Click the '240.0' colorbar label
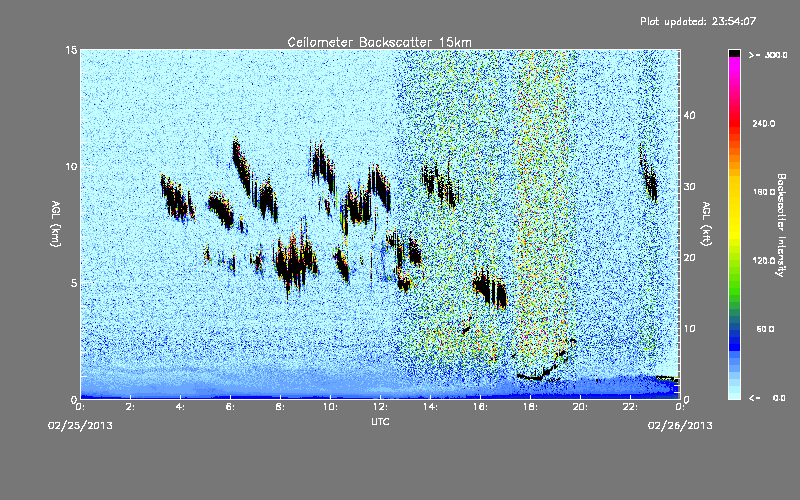This screenshot has height=500, width=800. 764,123
